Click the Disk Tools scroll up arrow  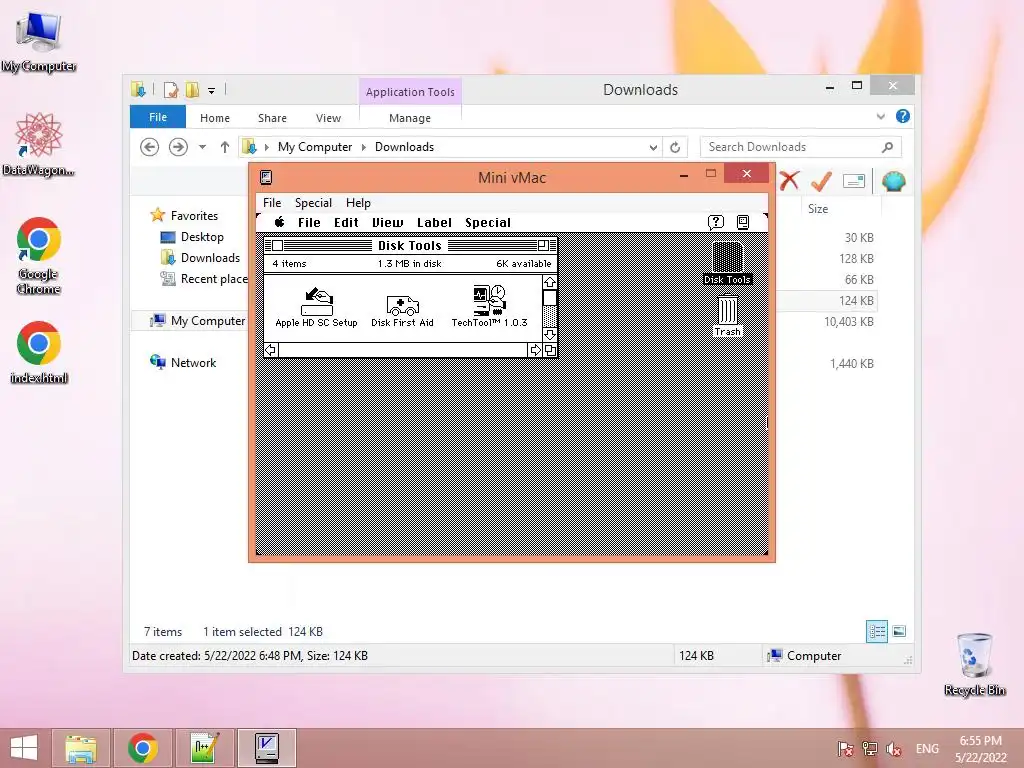tap(550, 282)
